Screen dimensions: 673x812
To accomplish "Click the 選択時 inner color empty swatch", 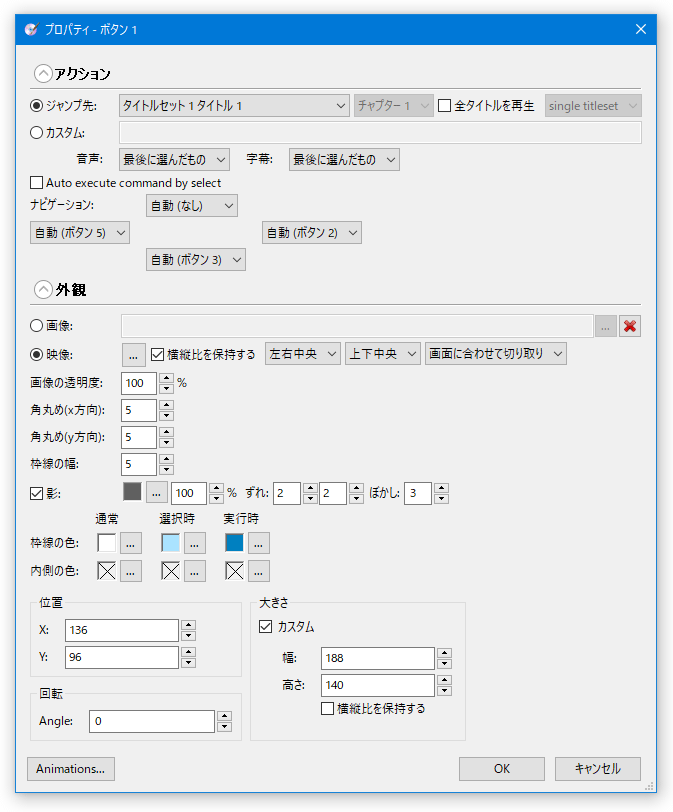I will [x=170, y=571].
